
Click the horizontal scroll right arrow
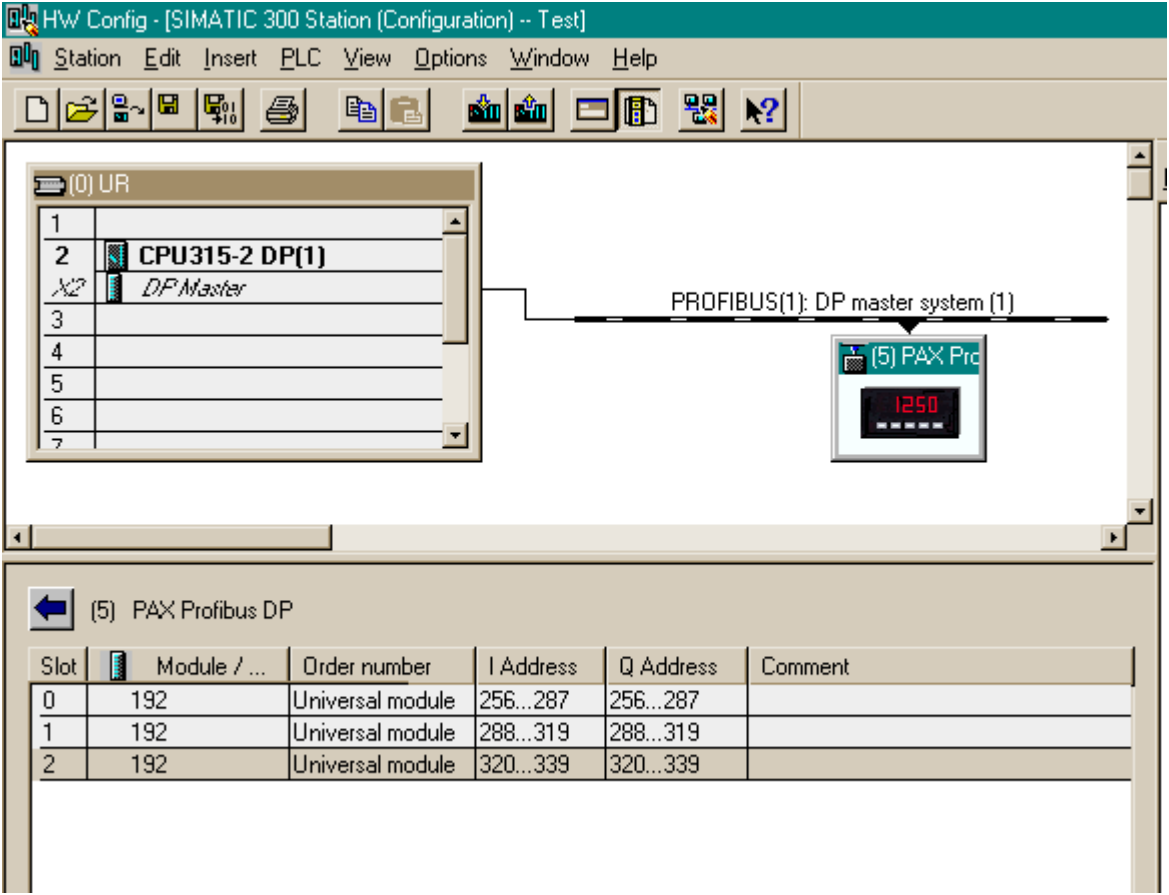pyautogui.click(x=1114, y=536)
